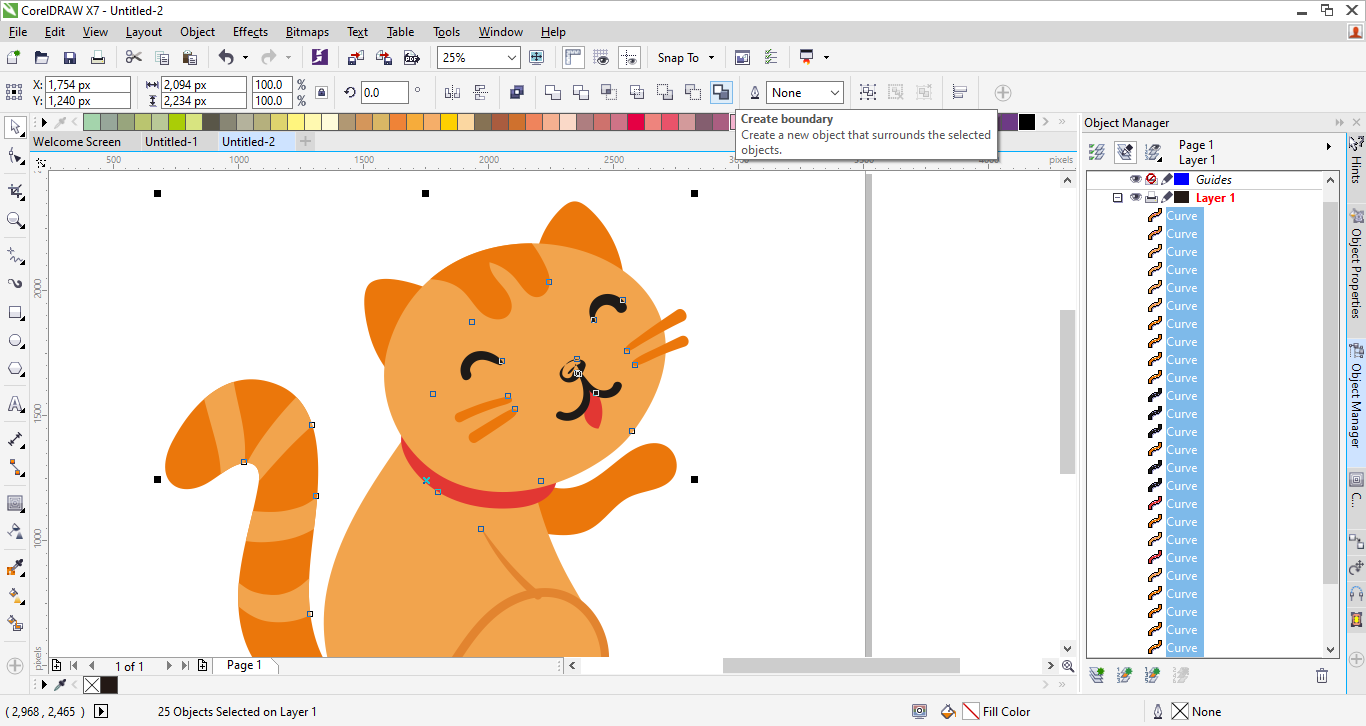The width and height of the screenshot is (1366, 726).
Task: Add new document tab plus button
Action: pyautogui.click(x=306, y=142)
